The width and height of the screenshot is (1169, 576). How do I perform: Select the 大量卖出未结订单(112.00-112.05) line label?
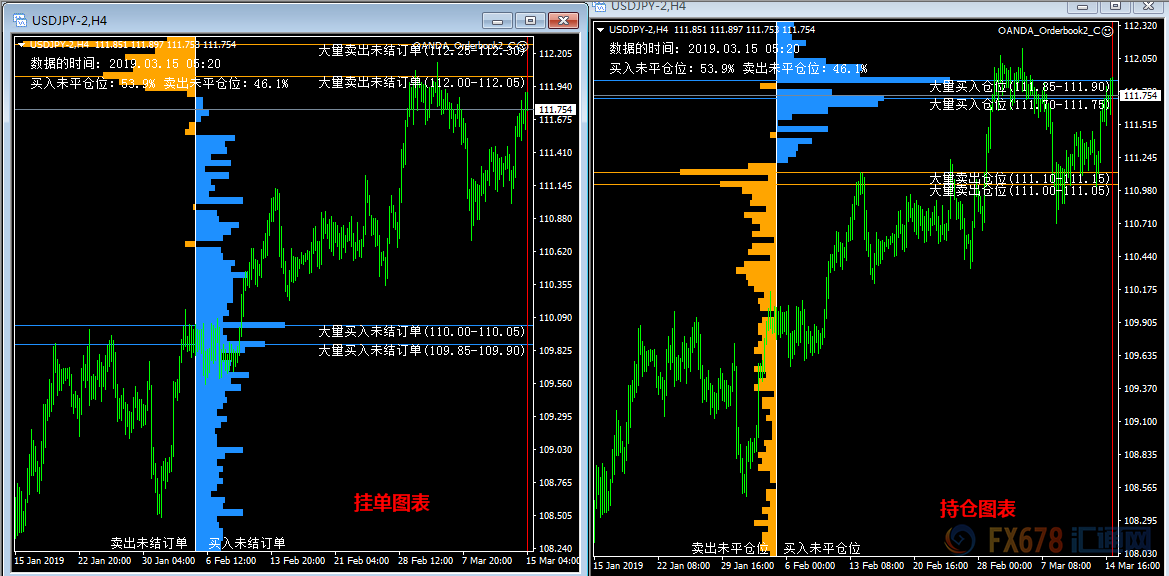coord(421,83)
